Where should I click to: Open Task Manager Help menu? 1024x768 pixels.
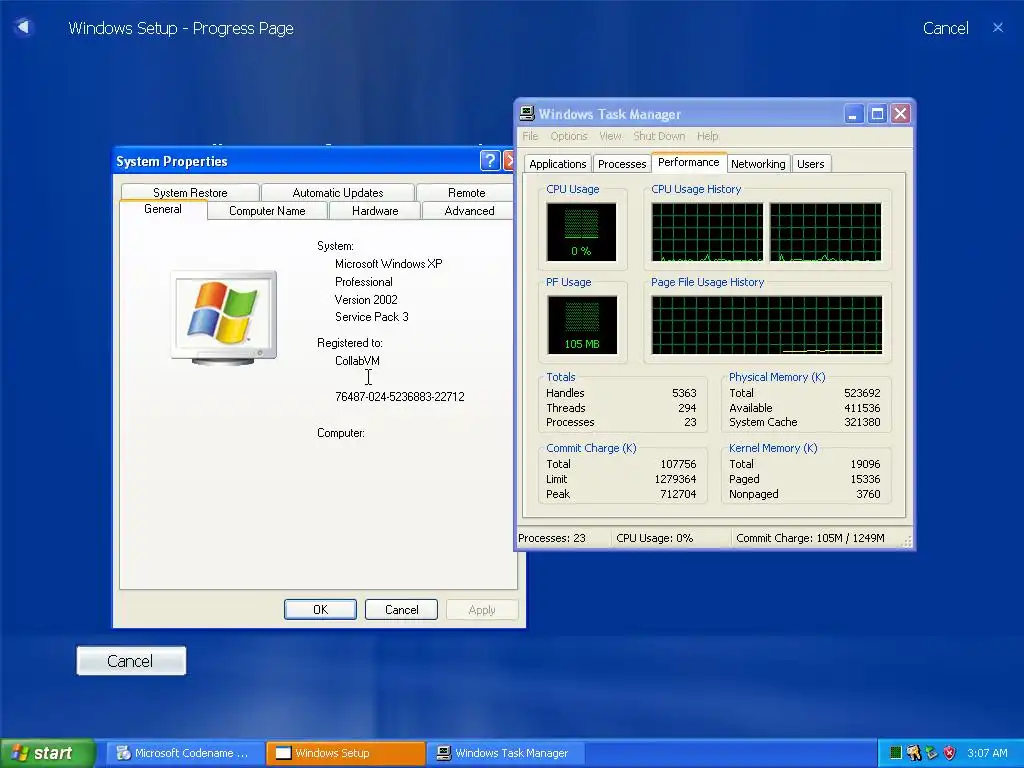(x=707, y=136)
